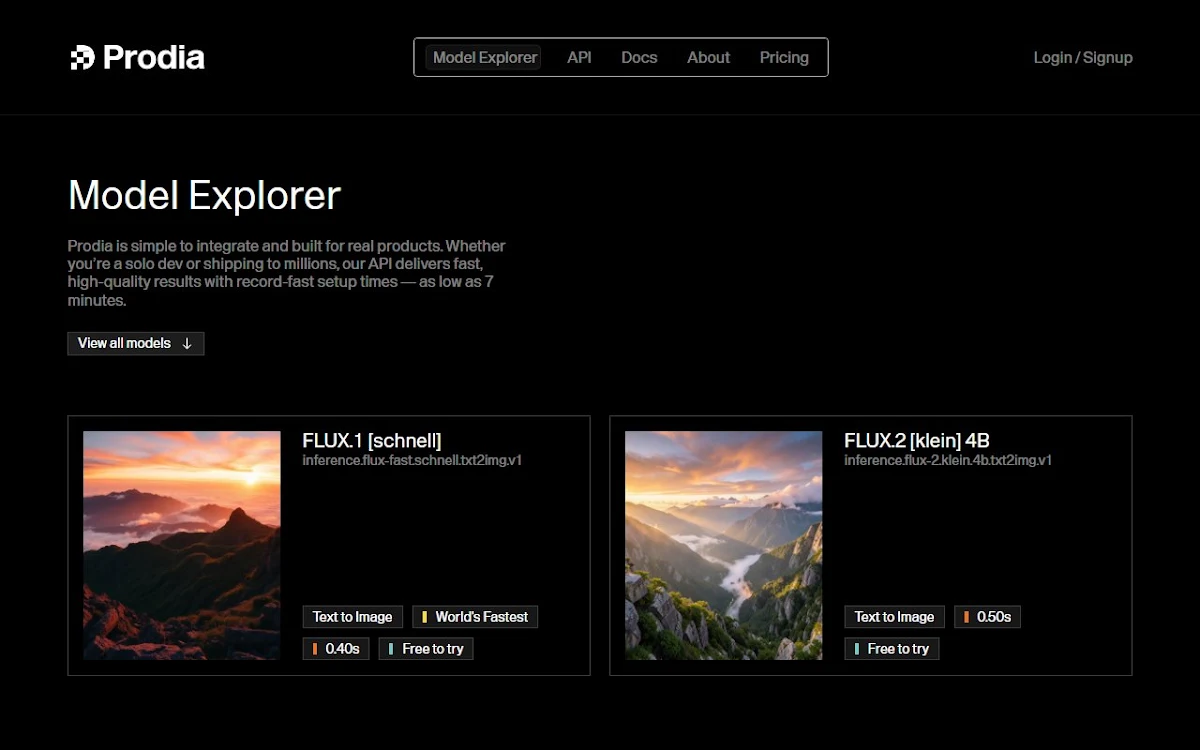Open the Pricing page
This screenshot has height=750, width=1200.
click(784, 57)
